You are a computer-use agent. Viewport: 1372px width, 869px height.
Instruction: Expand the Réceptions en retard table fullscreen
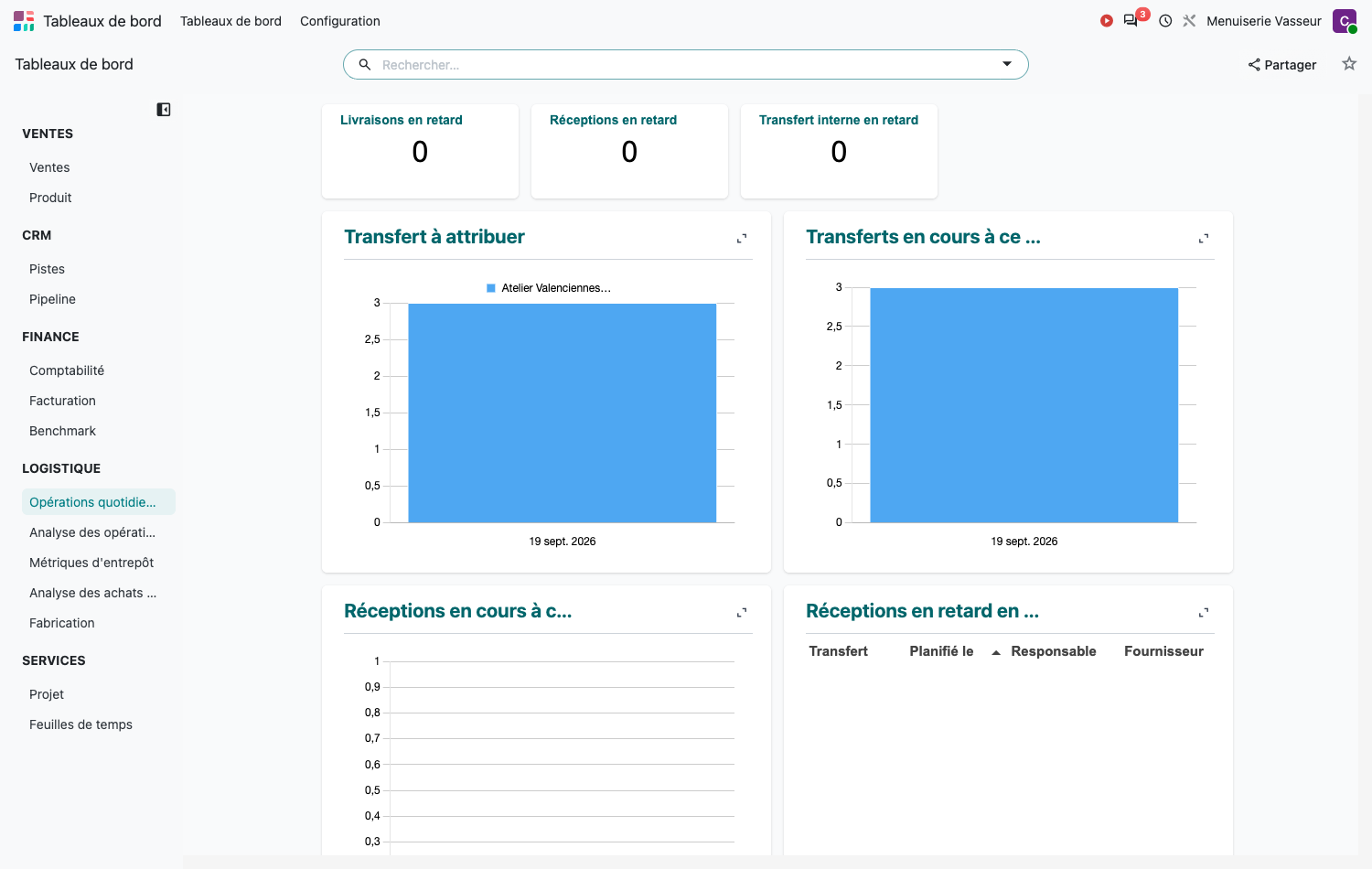pyautogui.click(x=1204, y=613)
